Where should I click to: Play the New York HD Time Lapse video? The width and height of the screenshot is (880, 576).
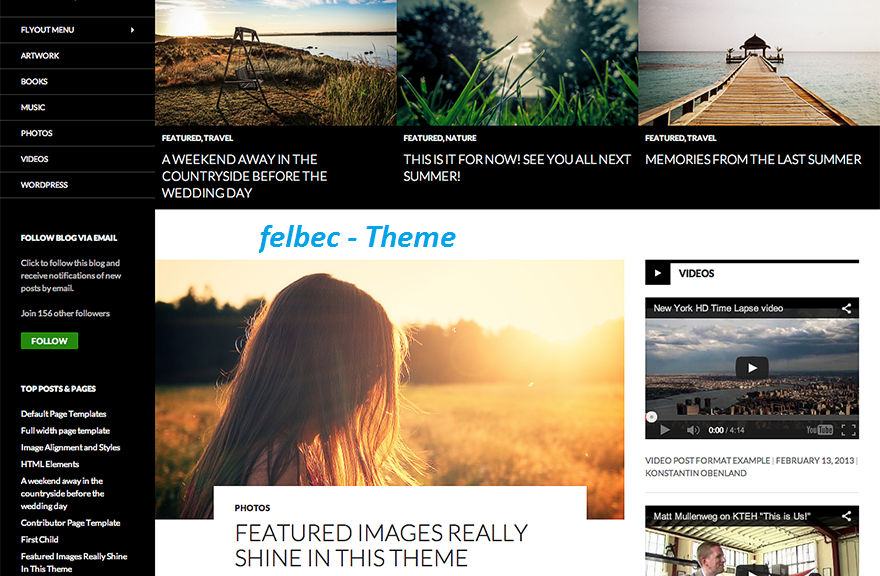pyautogui.click(x=752, y=368)
